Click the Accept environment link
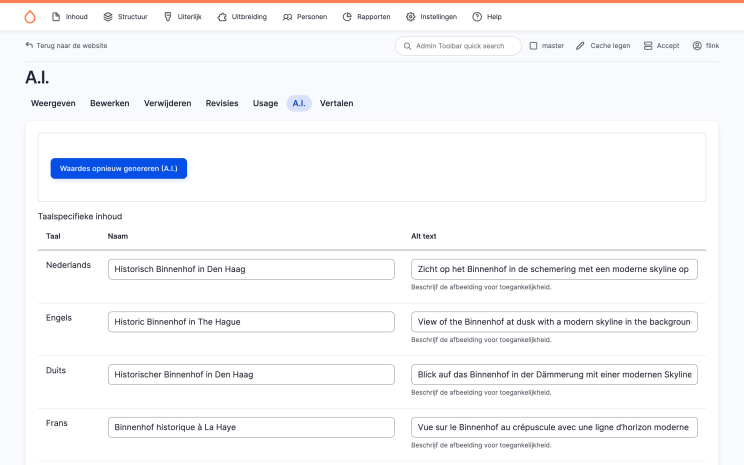The width and height of the screenshot is (744, 465). coord(661,46)
